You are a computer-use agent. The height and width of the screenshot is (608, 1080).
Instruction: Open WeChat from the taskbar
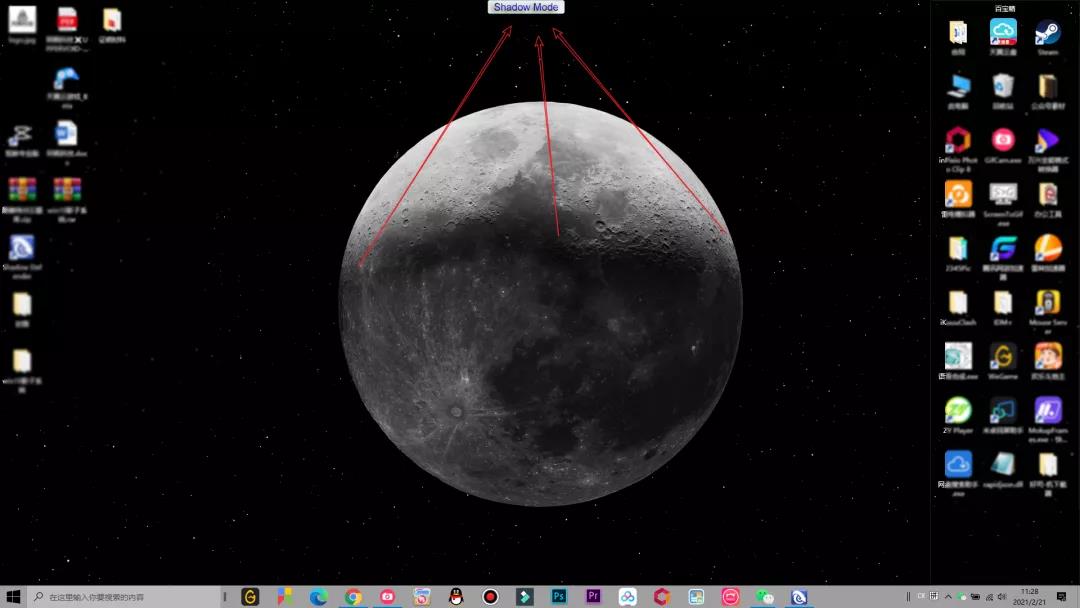pyautogui.click(x=765, y=596)
